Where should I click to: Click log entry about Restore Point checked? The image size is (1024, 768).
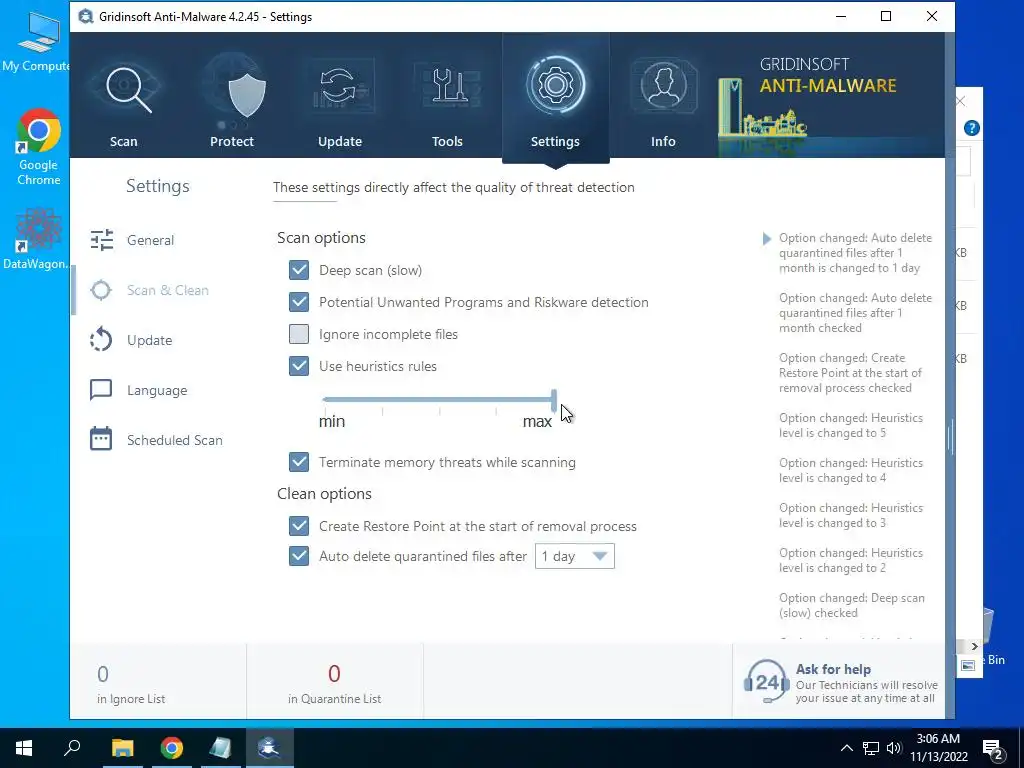click(x=850, y=373)
